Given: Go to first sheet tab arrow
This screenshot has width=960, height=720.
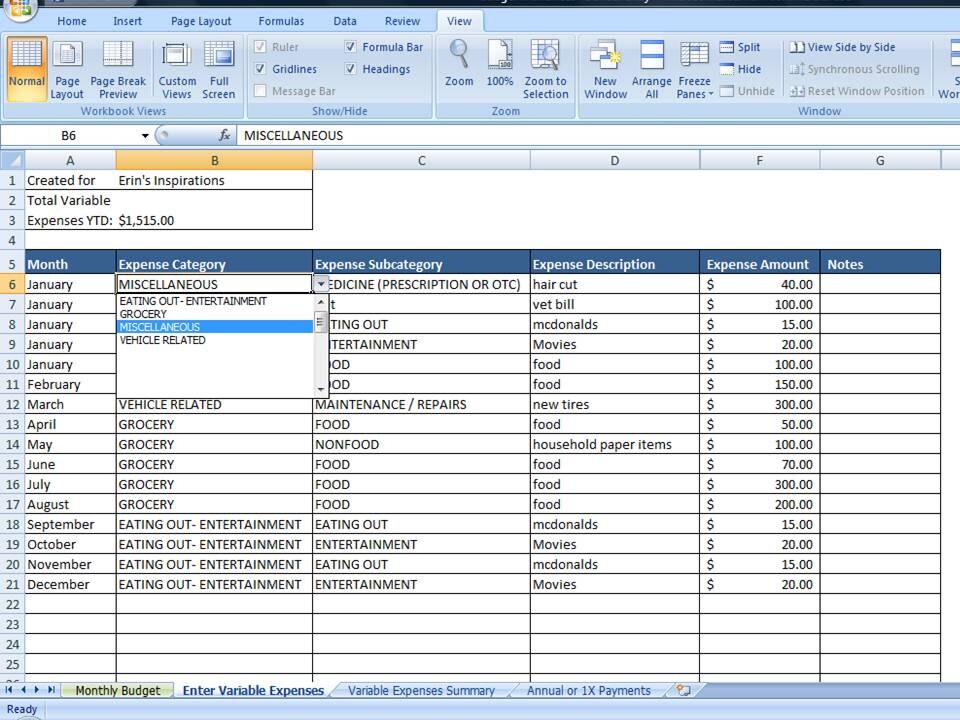Looking at the screenshot, I should pos(9,690).
